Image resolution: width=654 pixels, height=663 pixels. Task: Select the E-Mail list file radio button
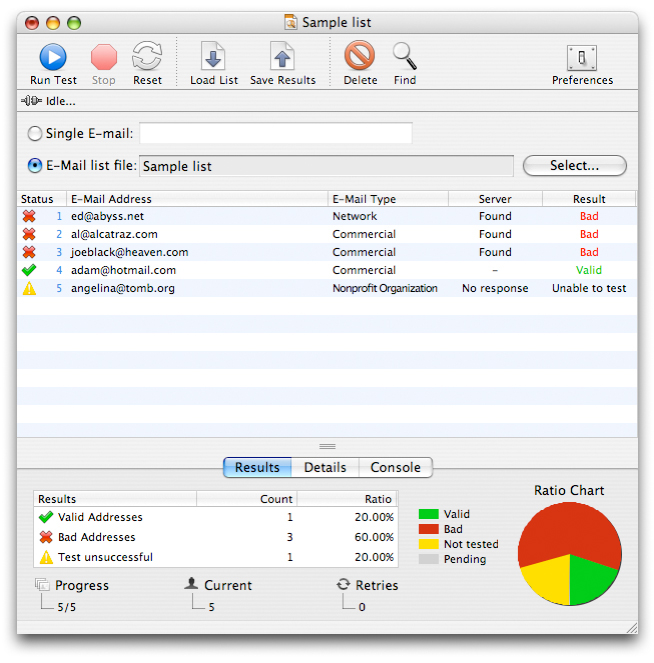36,166
